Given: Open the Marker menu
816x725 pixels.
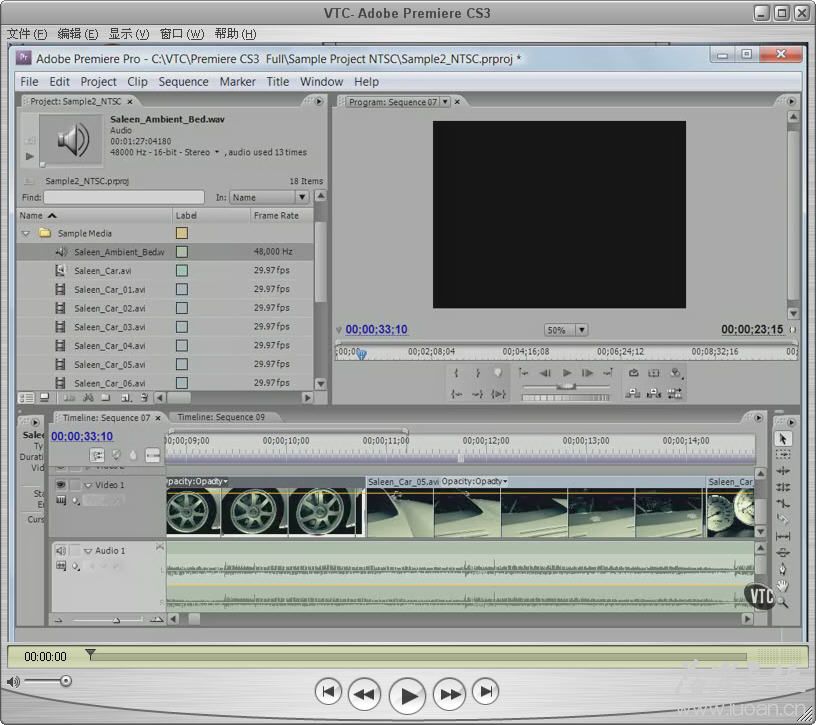Looking at the screenshot, I should point(237,82).
